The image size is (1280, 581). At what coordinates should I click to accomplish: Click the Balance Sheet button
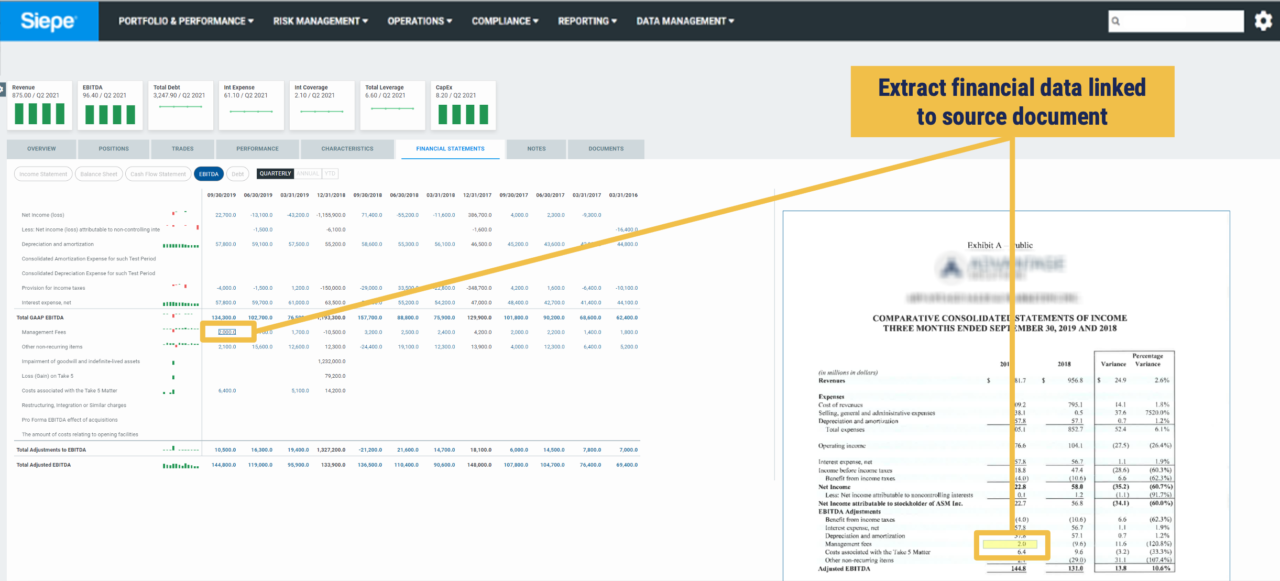click(98, 173)
